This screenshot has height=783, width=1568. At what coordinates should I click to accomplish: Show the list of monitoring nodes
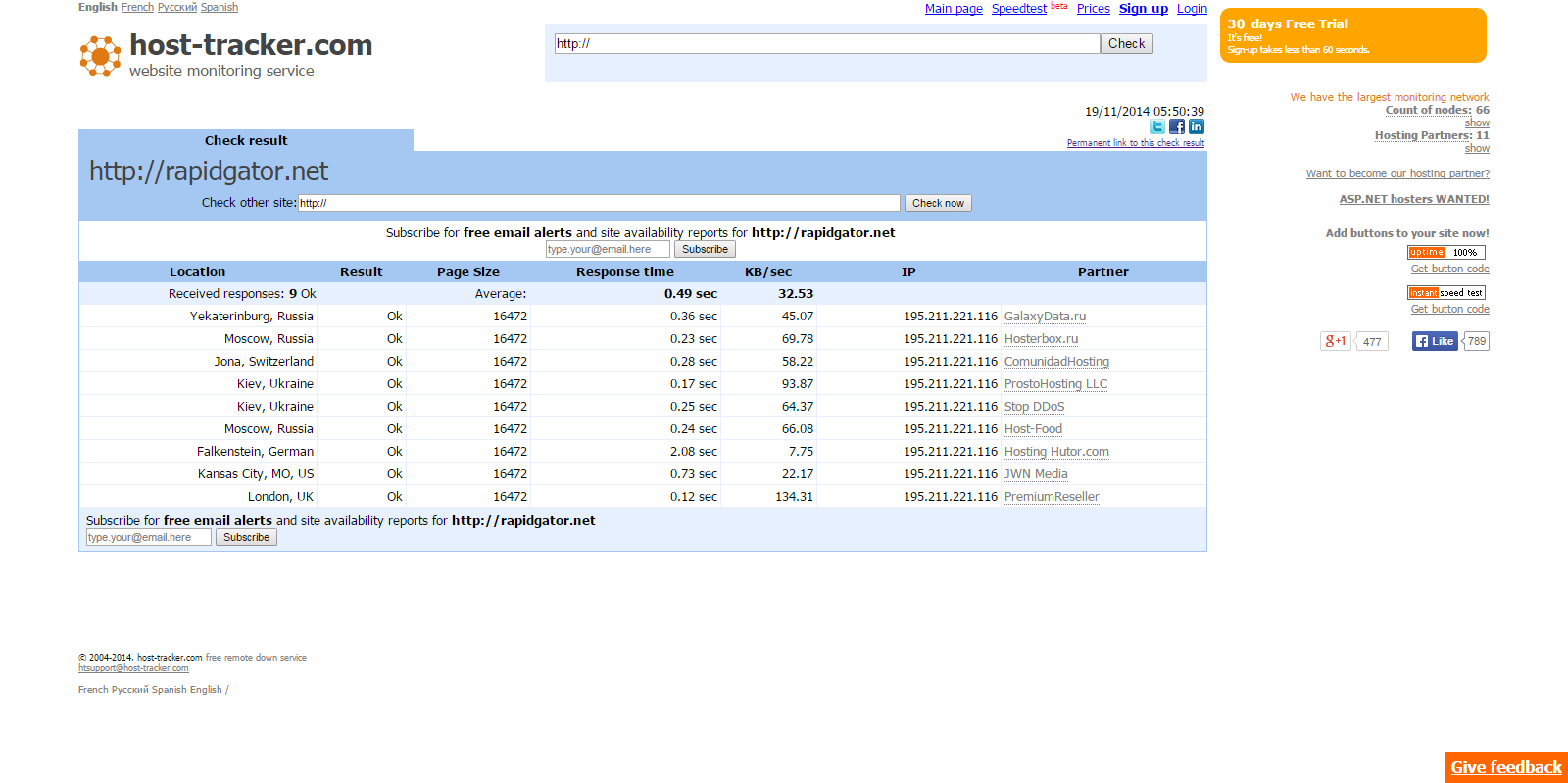1477,122
